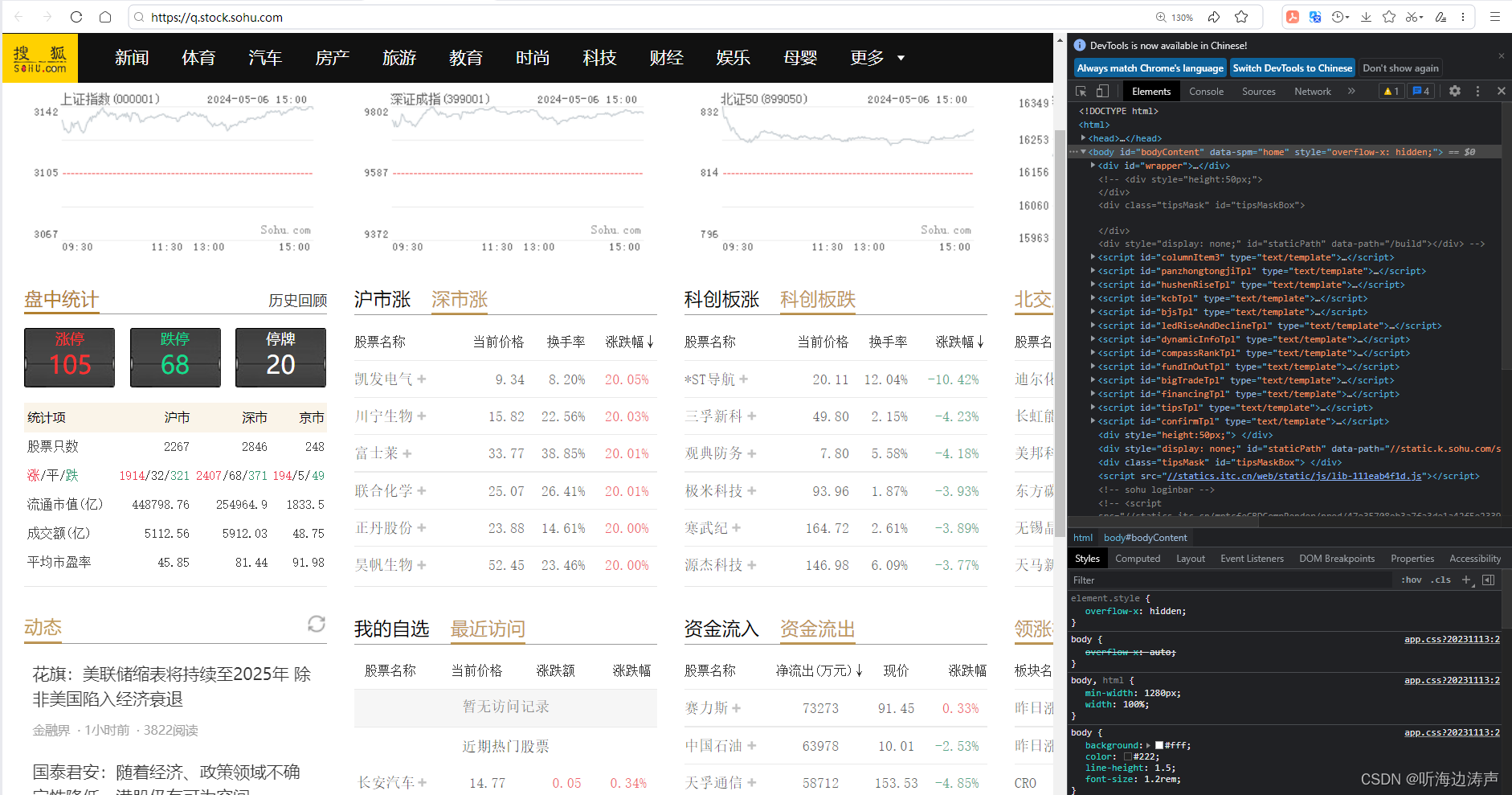
Task: Click refresh icon beside 动态 heading
Action: click(317, 624)
